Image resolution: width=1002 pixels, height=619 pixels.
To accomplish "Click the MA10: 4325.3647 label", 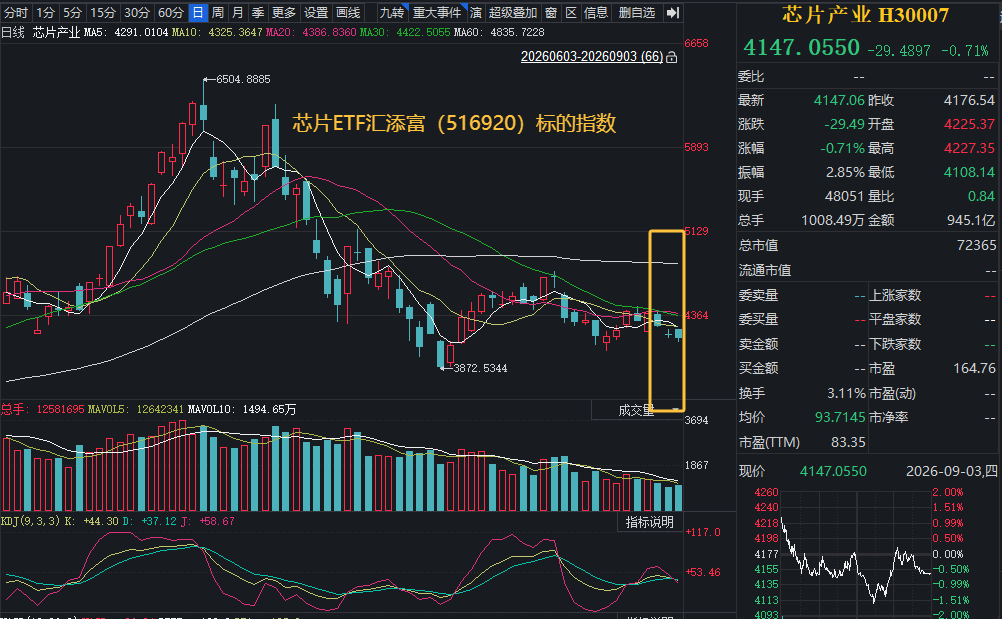I will 217,32.
